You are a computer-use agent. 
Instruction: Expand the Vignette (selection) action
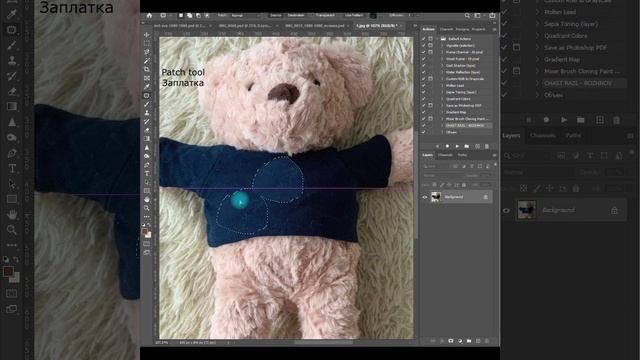(x=442, y=45)
